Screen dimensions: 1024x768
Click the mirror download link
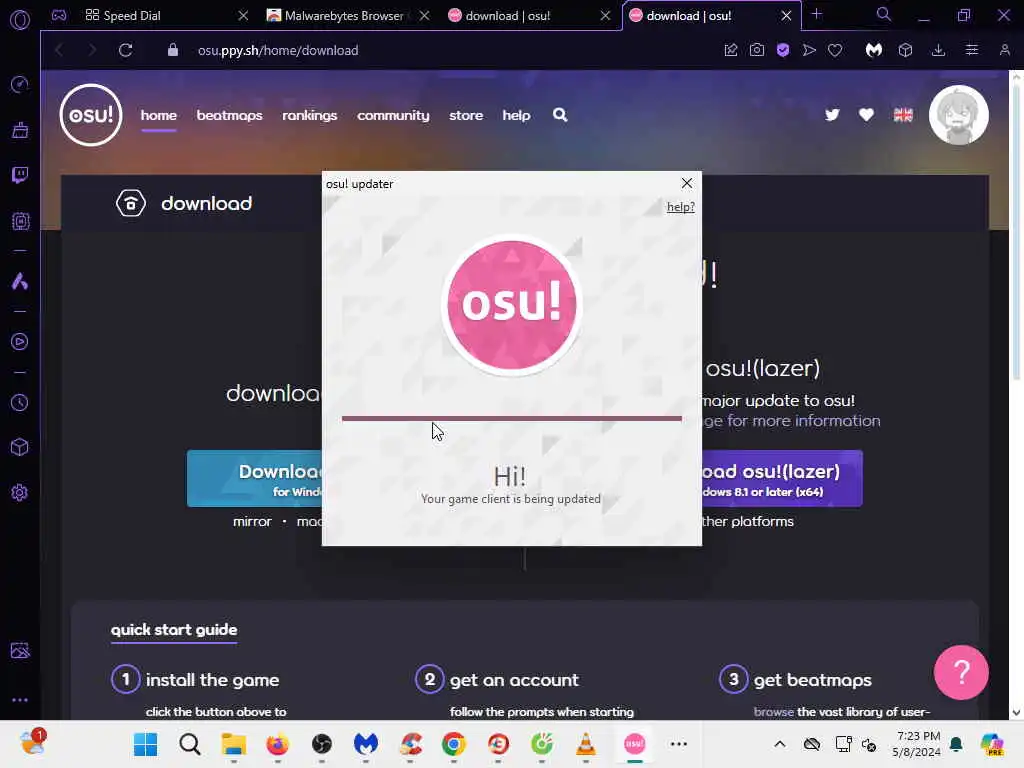click(x=252, y=522)
